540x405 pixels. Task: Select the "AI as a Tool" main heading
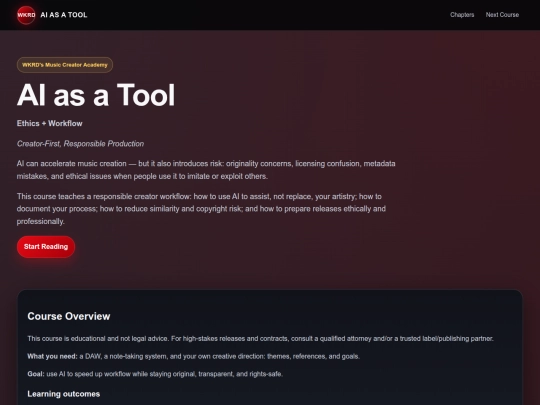[96, 95]
